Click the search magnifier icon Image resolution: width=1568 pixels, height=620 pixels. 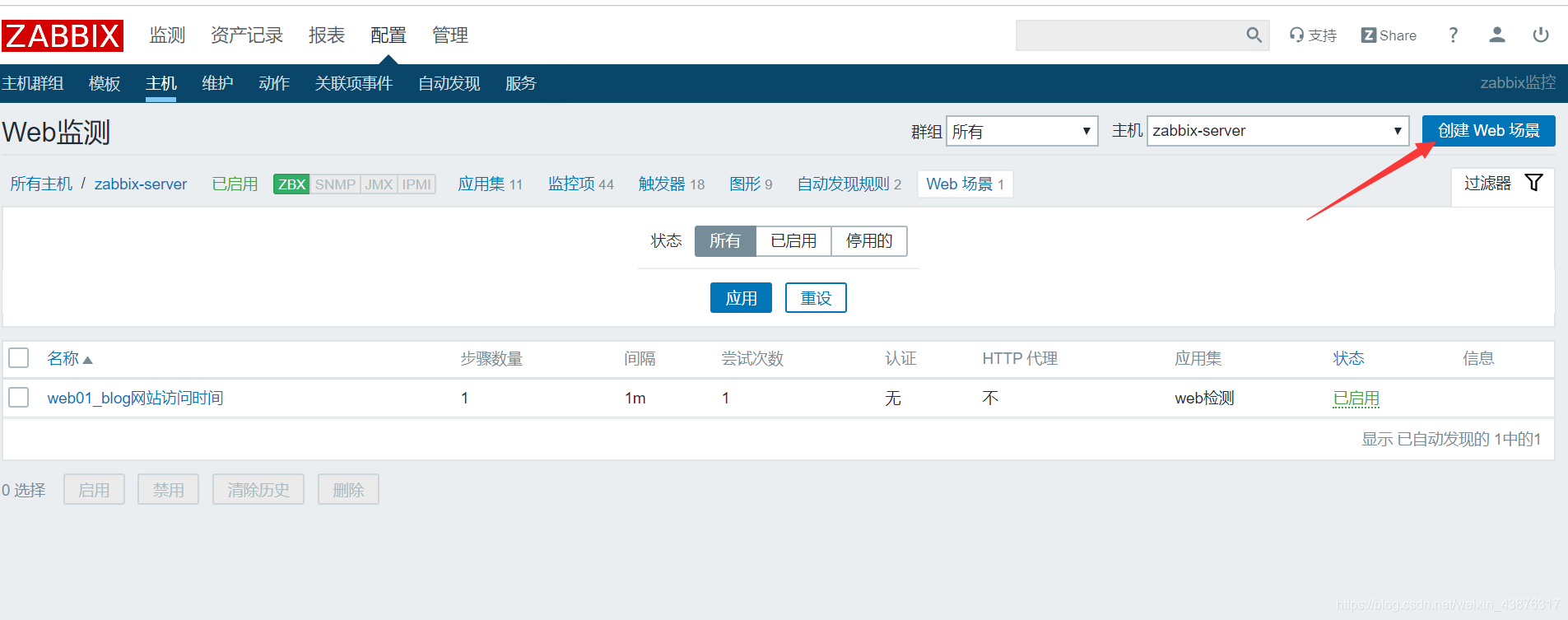(x=1254, y=35)
